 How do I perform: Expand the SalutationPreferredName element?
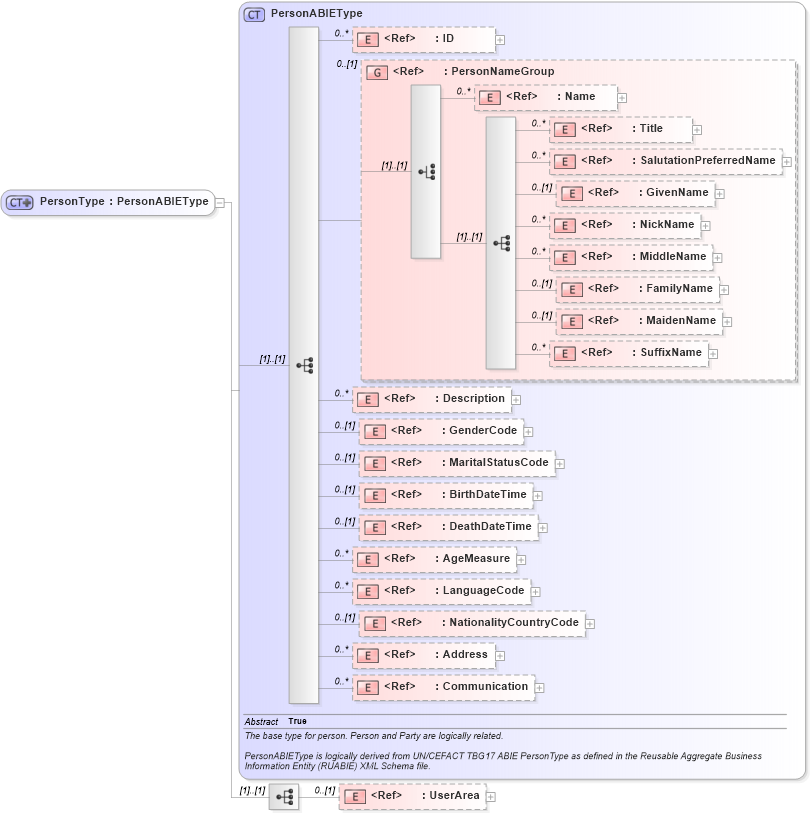pyautogui.click(x=787, y=161)
